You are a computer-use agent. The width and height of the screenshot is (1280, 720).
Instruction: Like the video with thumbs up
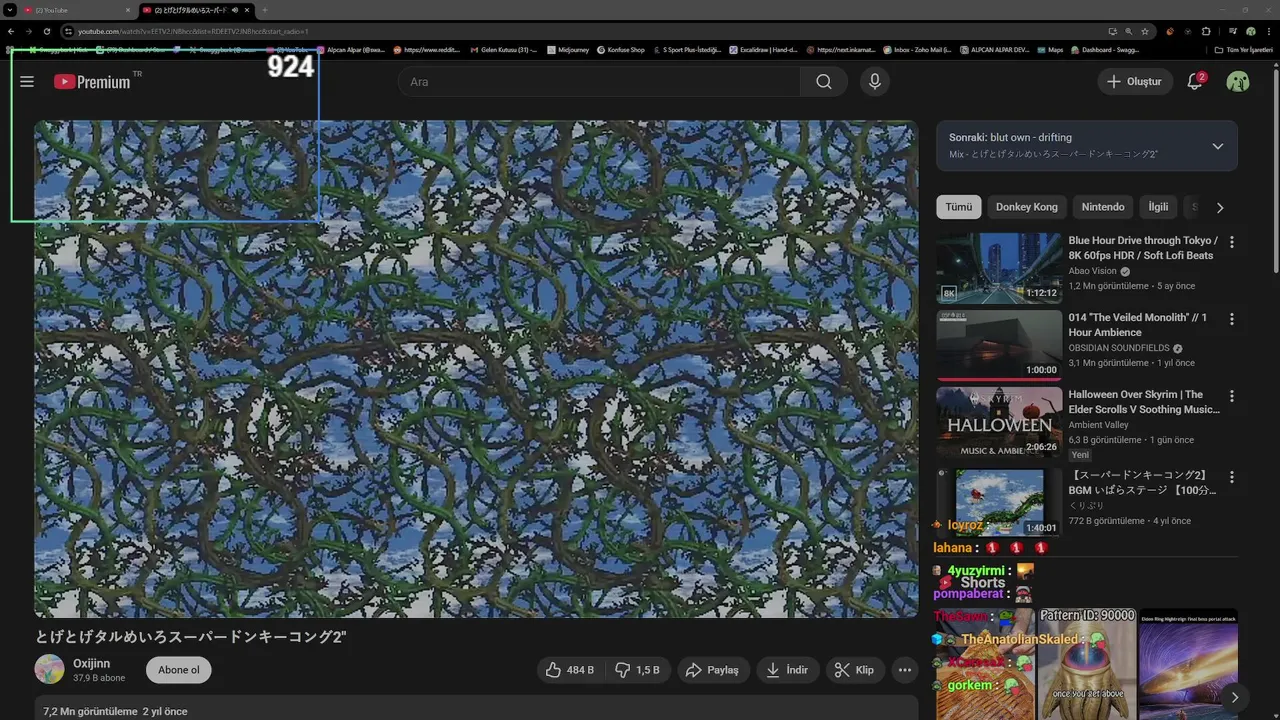point(570,670)
